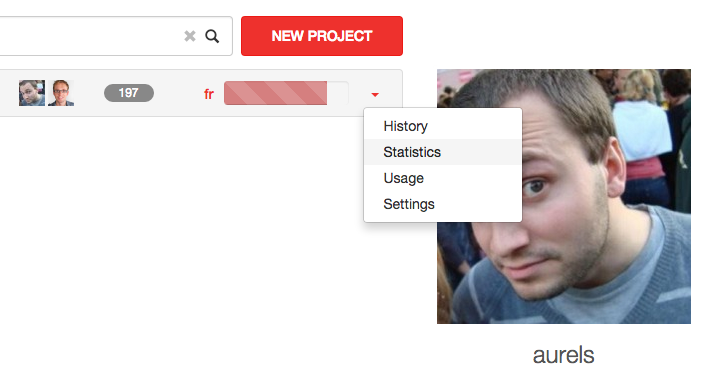This screenshot has height=378, width=716.
Task: Collapse the menu with the red caret arrow
Action: [375, 94]
